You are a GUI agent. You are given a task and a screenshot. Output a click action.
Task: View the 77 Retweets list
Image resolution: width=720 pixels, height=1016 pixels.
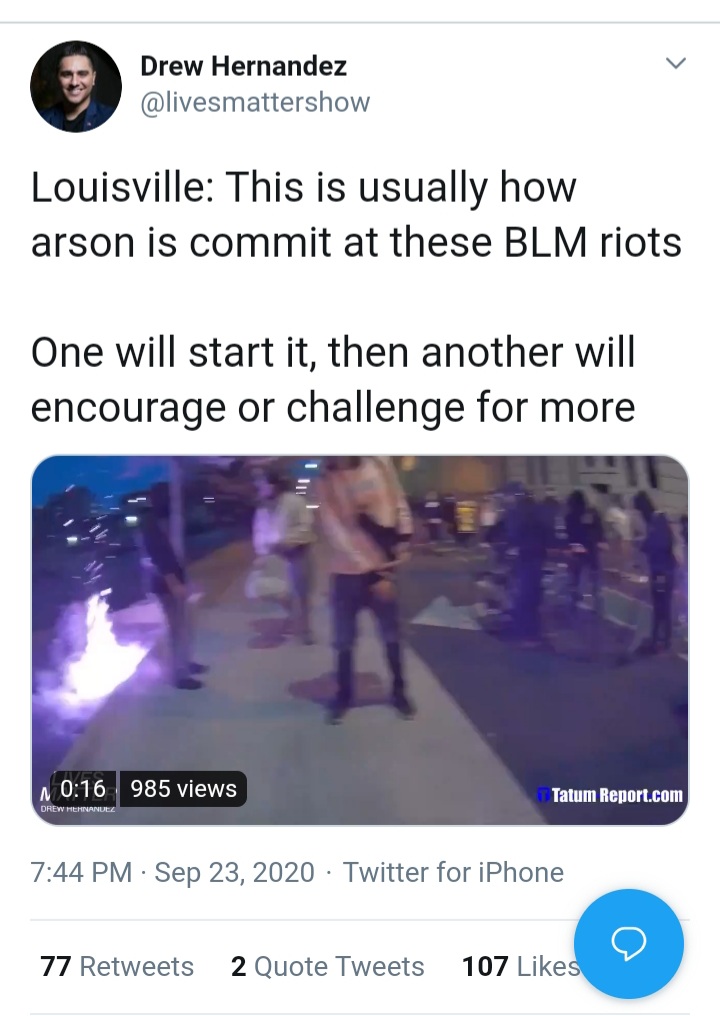coord(117,966)
